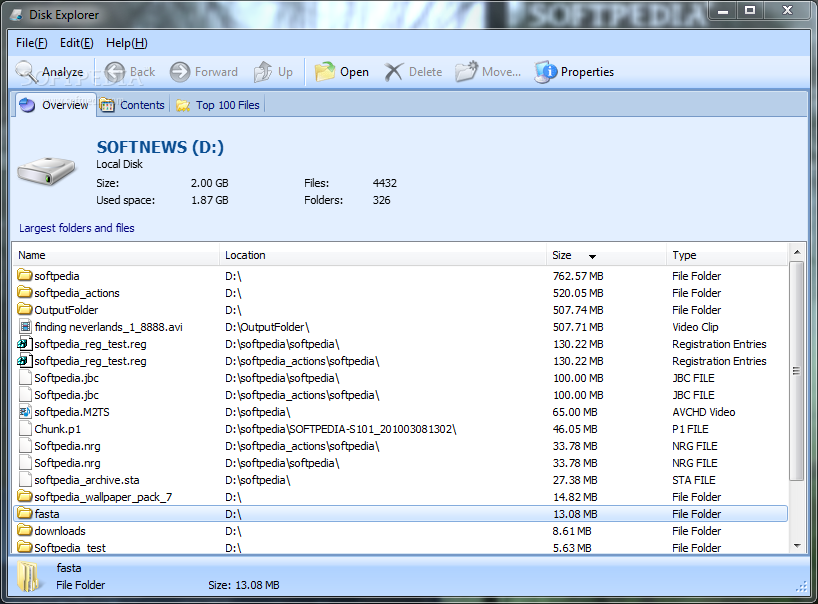
Task: Click the softpedia.M2TS video icon
Action: (x=25, y=412)
